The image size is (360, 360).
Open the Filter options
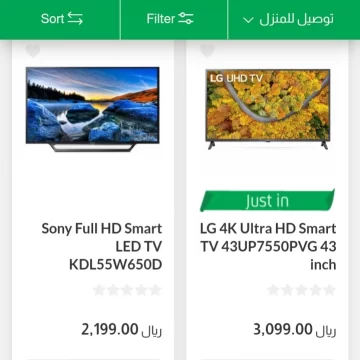tap(170, 18)
